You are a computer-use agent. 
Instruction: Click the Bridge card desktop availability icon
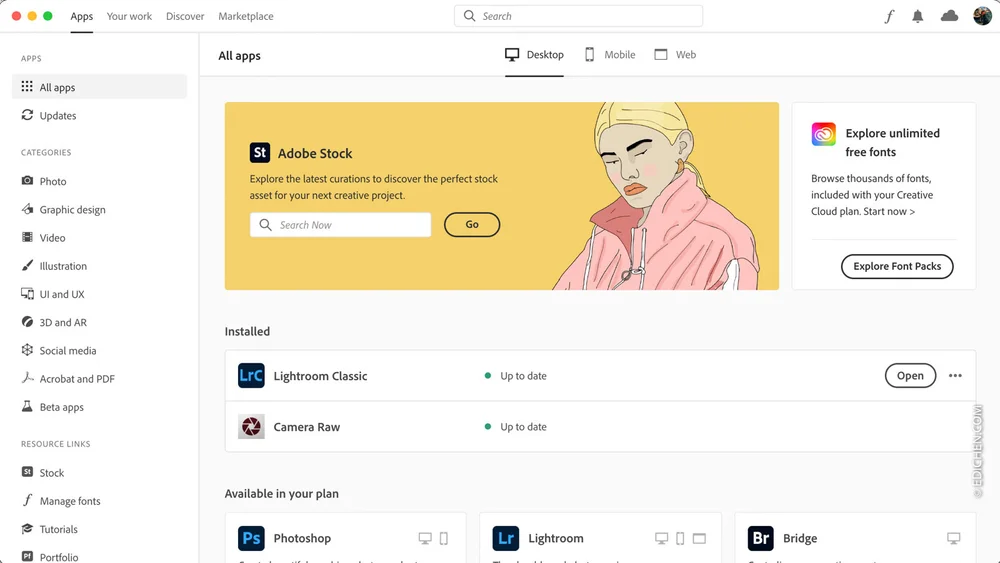pyautogui.click(x=953, y=538)
